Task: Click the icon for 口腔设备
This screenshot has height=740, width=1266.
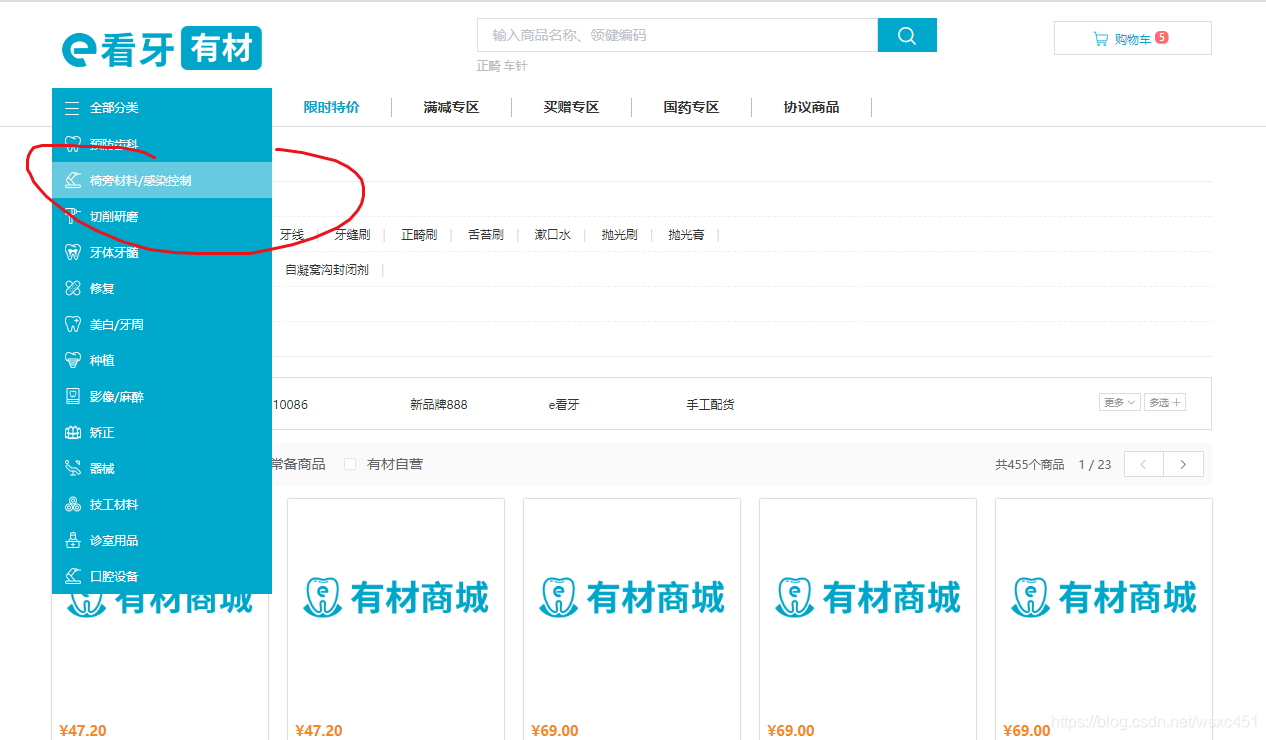Action: 72,576
